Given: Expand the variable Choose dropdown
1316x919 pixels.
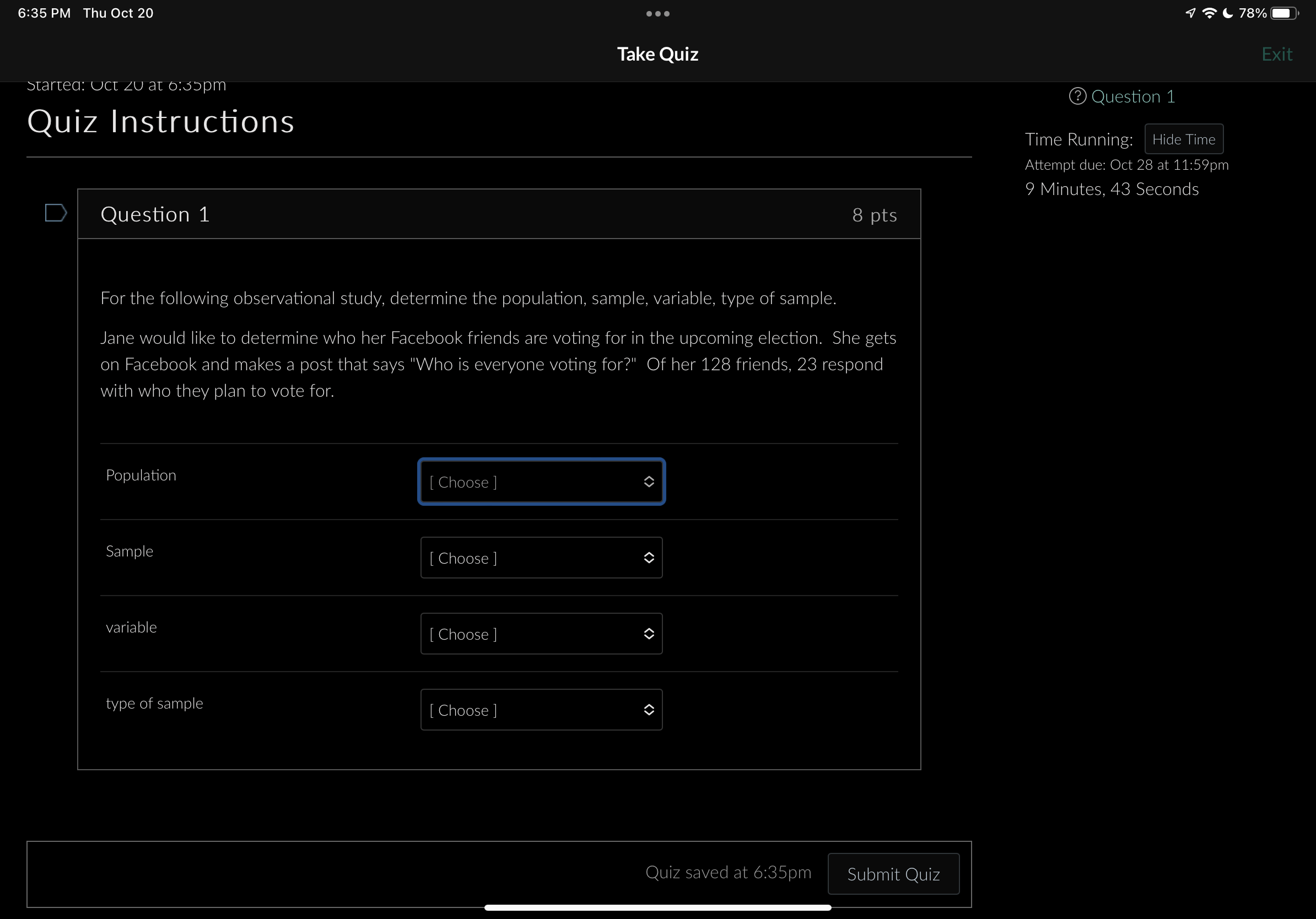Looking at the screenshot, I should (541, 634).
